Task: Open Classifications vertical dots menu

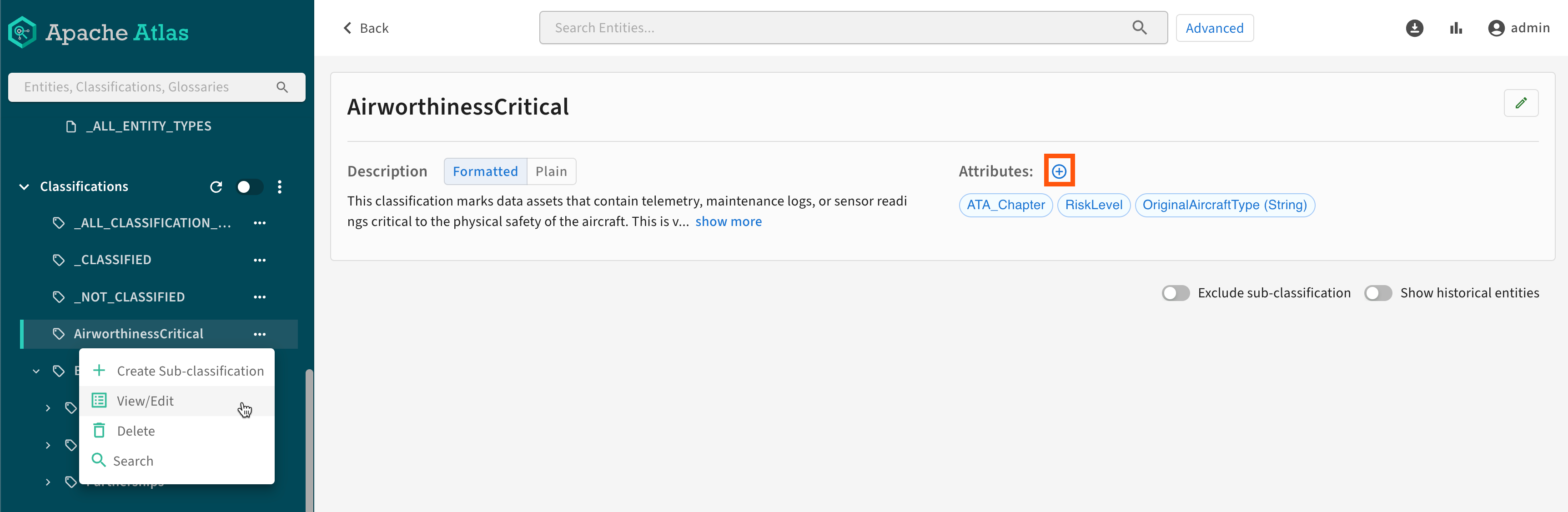Action: pyautogui.click(x=279, y=187)
